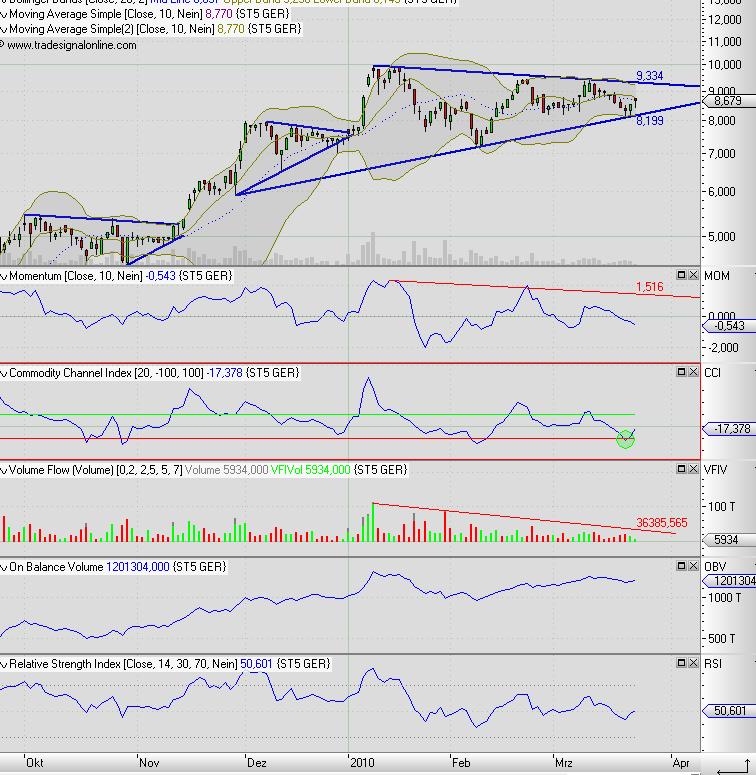The width and height of the screenshot is (756, 775).
Task: Click the 10,000 price axis label
Action: coord(724,65)
